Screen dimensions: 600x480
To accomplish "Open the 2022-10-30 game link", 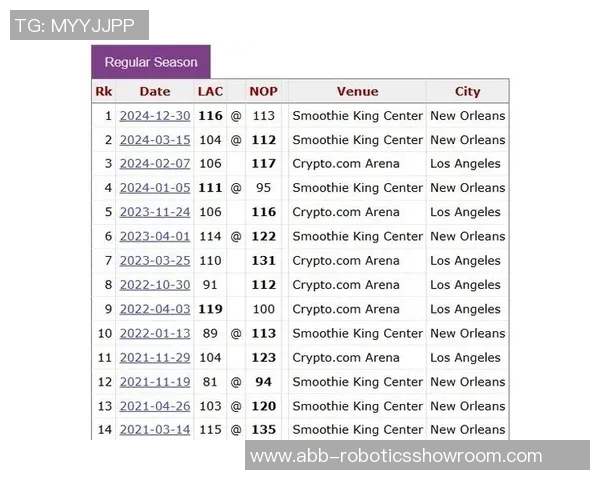I will [154, 285].
